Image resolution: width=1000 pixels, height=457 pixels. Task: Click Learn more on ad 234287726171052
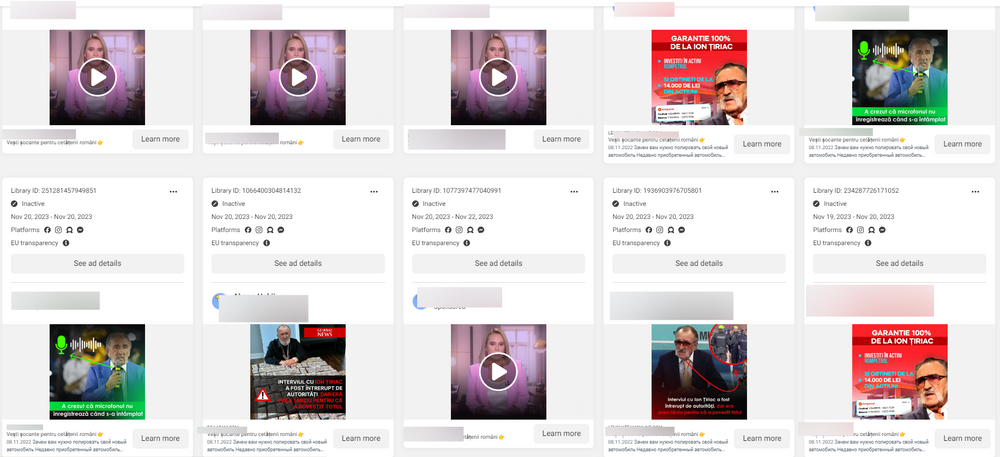(962, 439)
